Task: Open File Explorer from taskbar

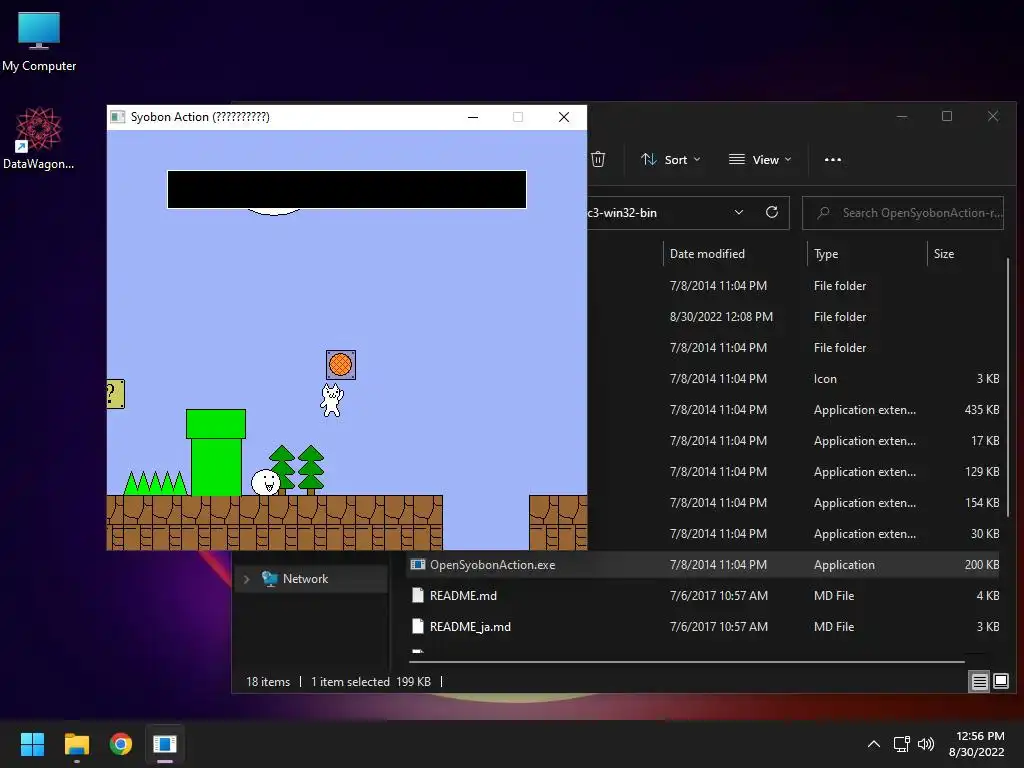Action: click(x=76, y=744)
